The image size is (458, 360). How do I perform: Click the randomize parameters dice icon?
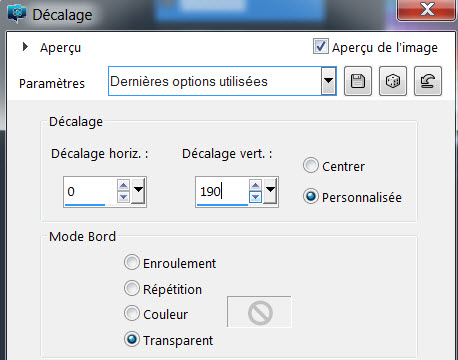click(x=393, y=81)
